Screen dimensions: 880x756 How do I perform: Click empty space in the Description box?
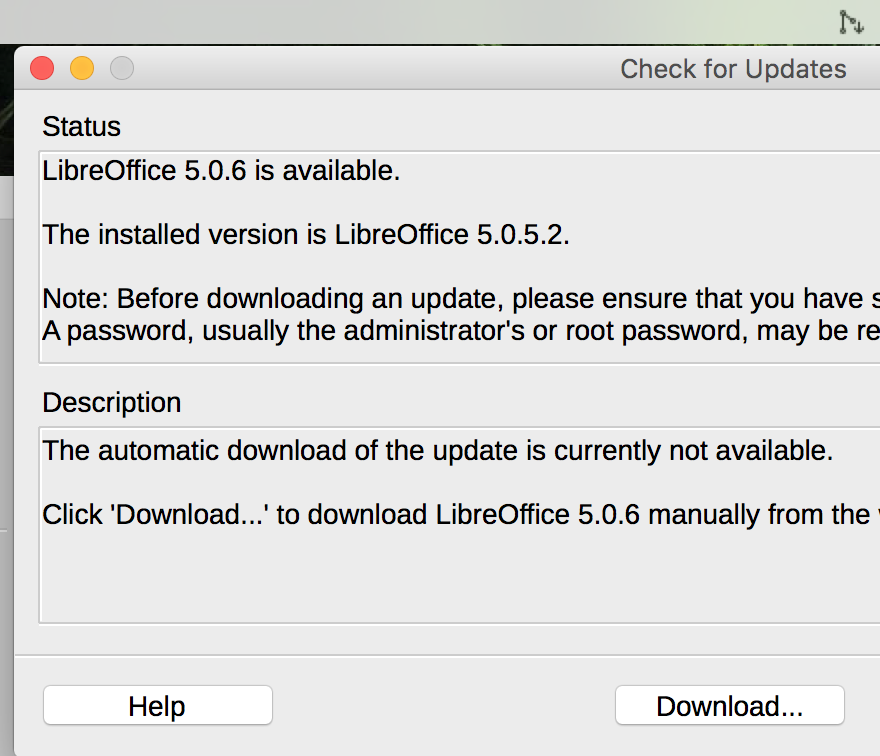[449, 578]
